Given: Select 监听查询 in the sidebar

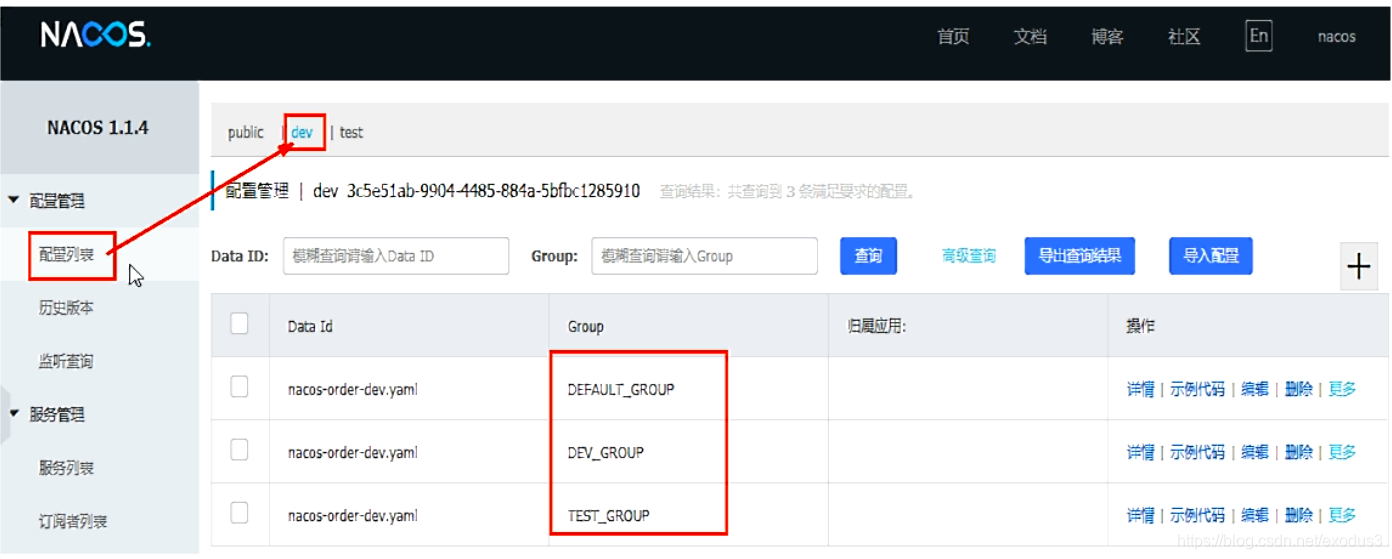Looking at the screenshot, I should pyautogui.click(x=66, y=361).
